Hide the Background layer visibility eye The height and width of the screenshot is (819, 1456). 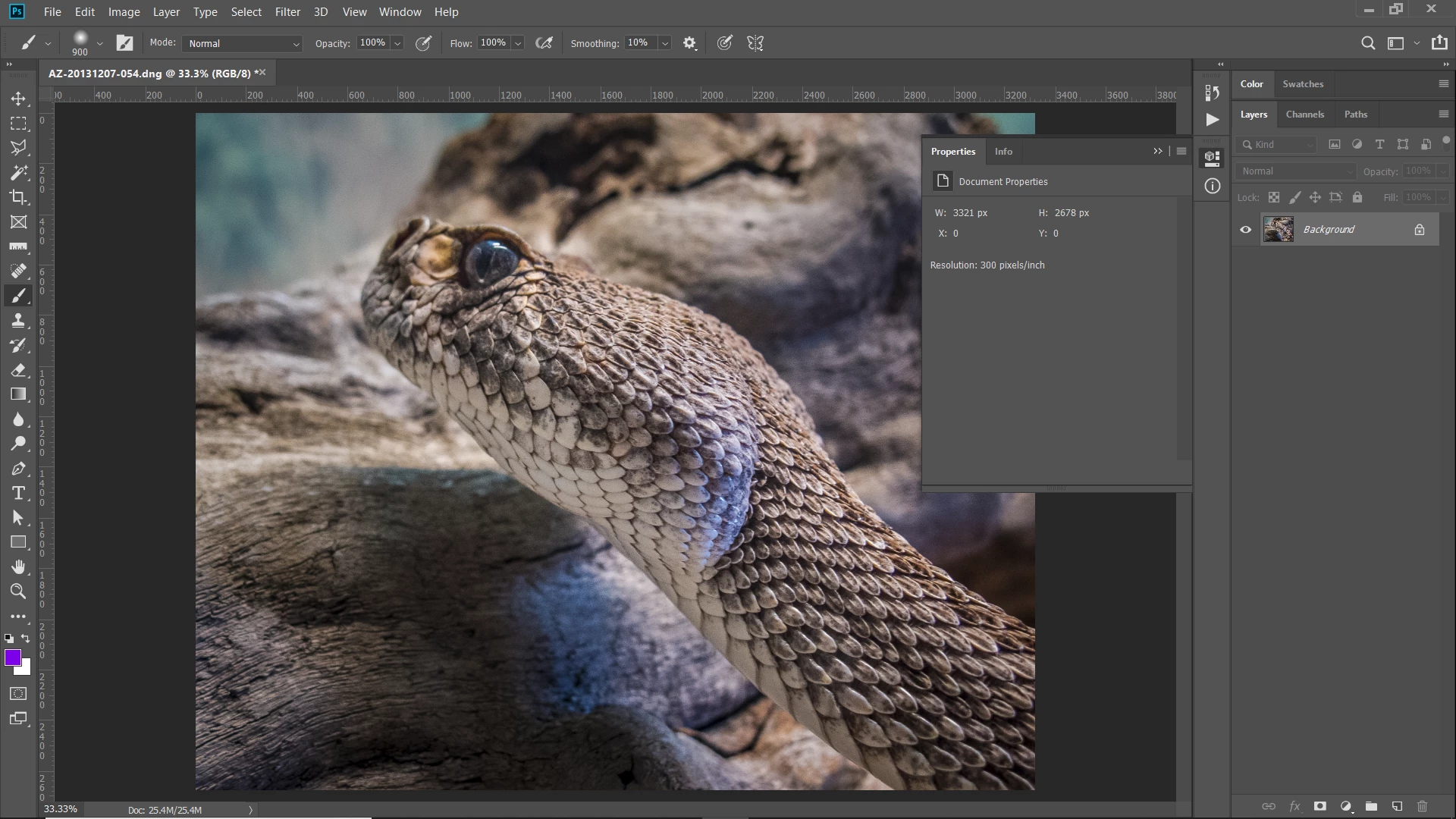click(x=1245, y=230)
